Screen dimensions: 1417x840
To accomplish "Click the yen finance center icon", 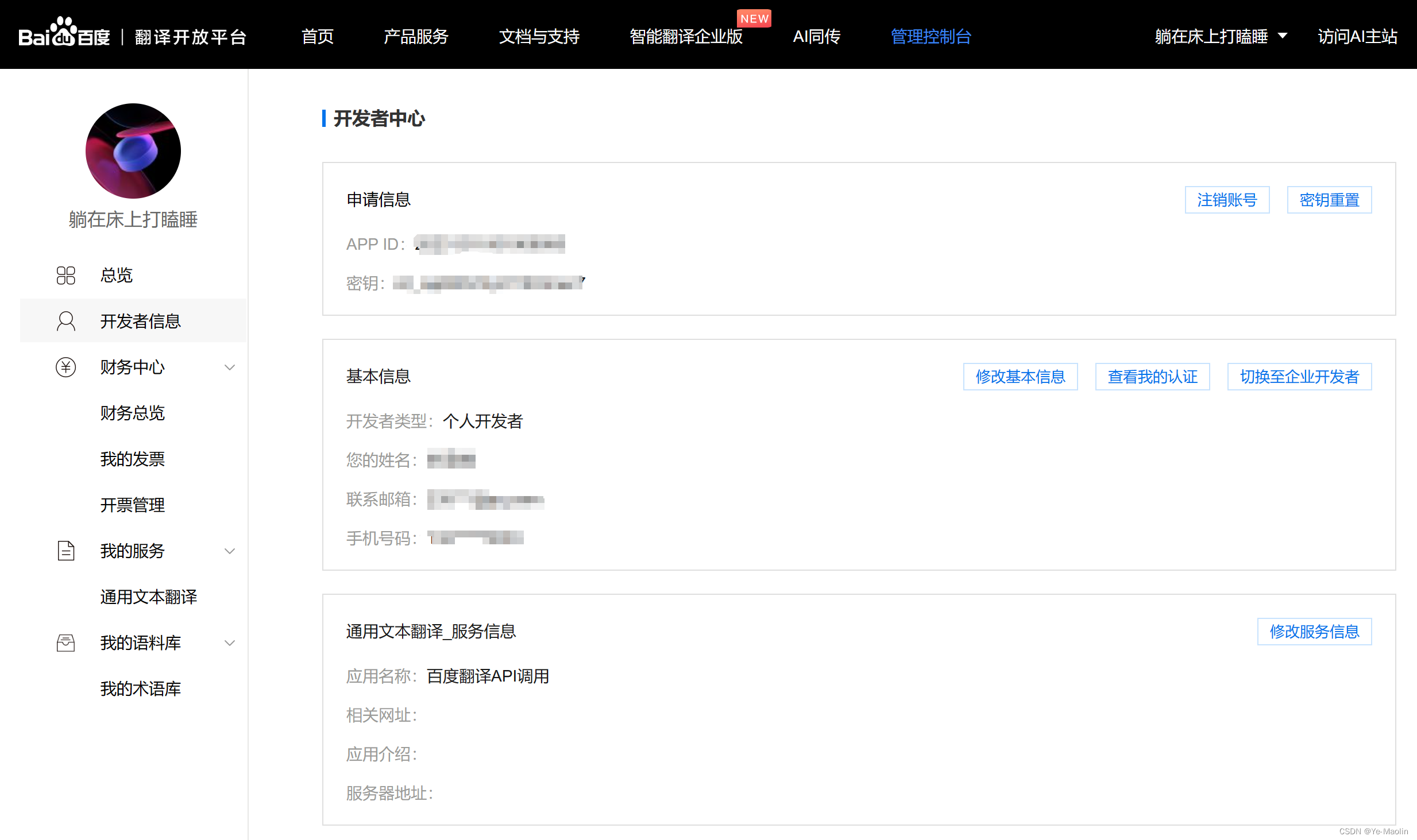I will 66,367.
